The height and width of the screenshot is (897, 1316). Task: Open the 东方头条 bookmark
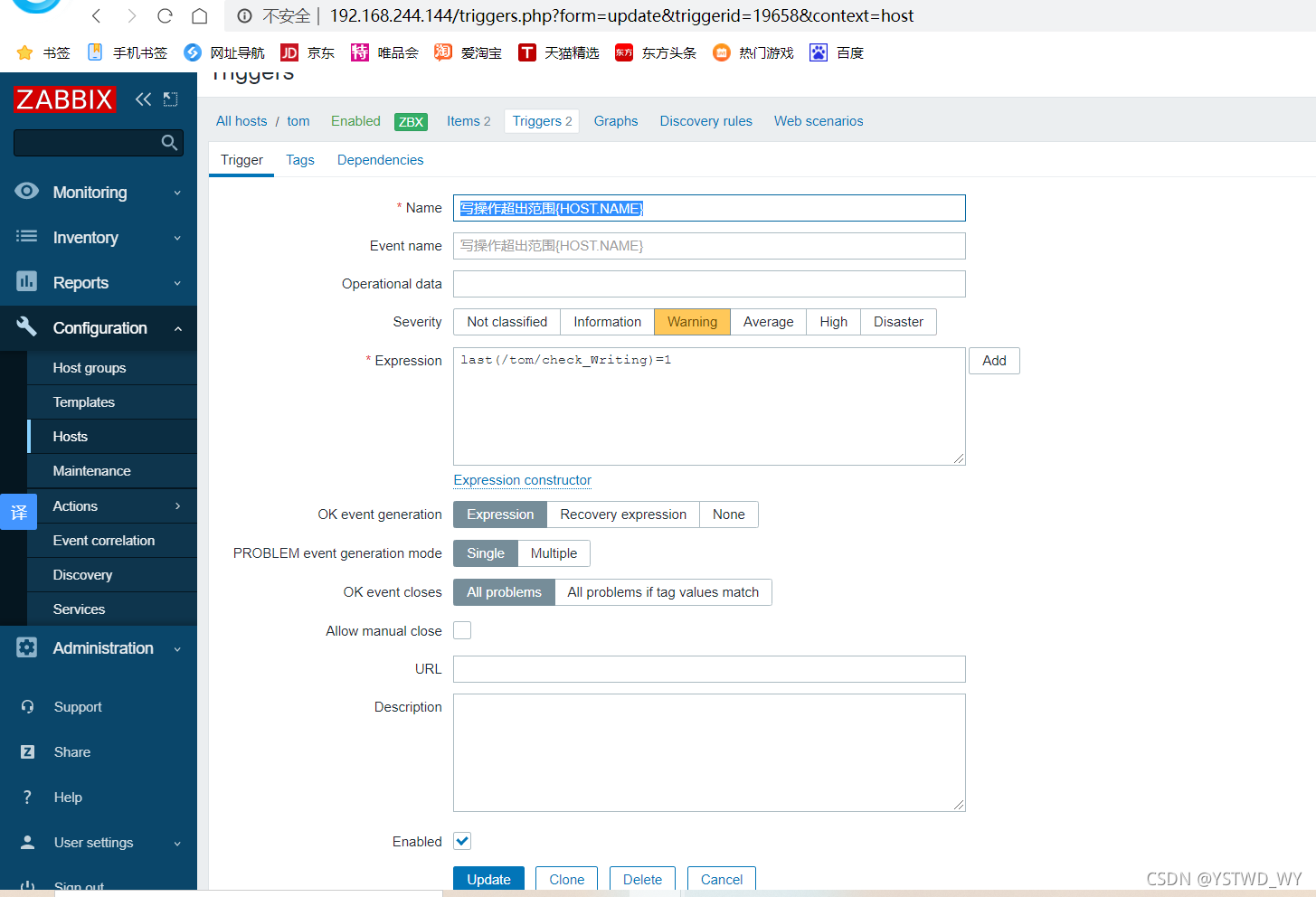click(656, 52)
